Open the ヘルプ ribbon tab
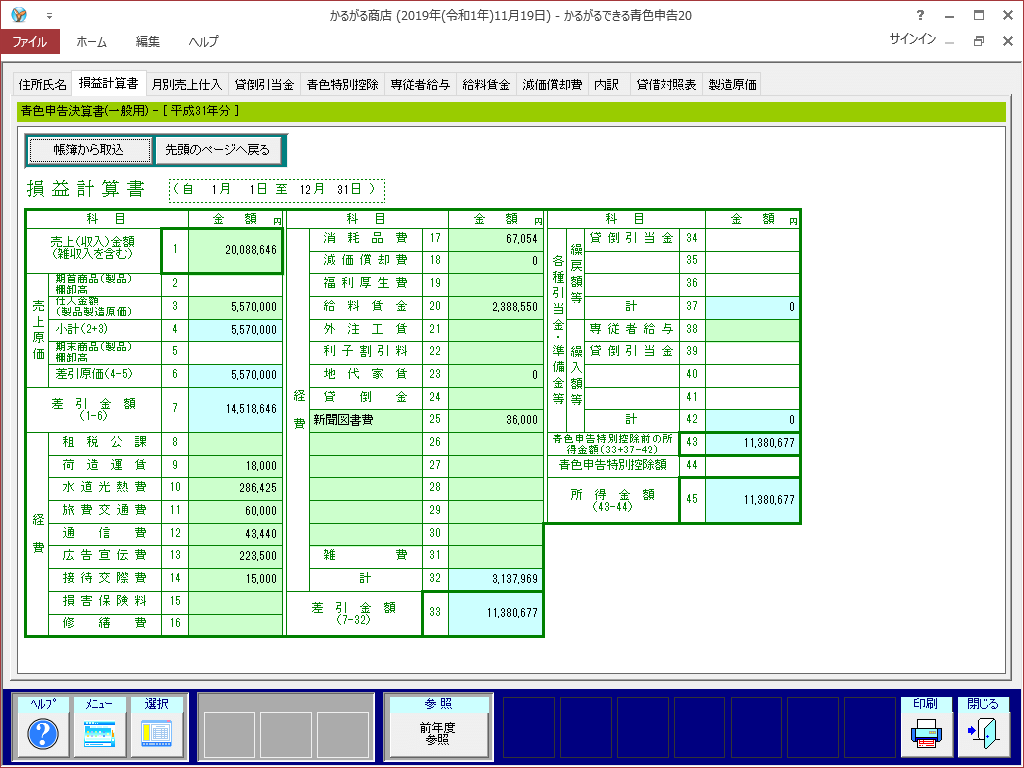The width and height of the screenshot is (1024, 768). click(204, 41)
